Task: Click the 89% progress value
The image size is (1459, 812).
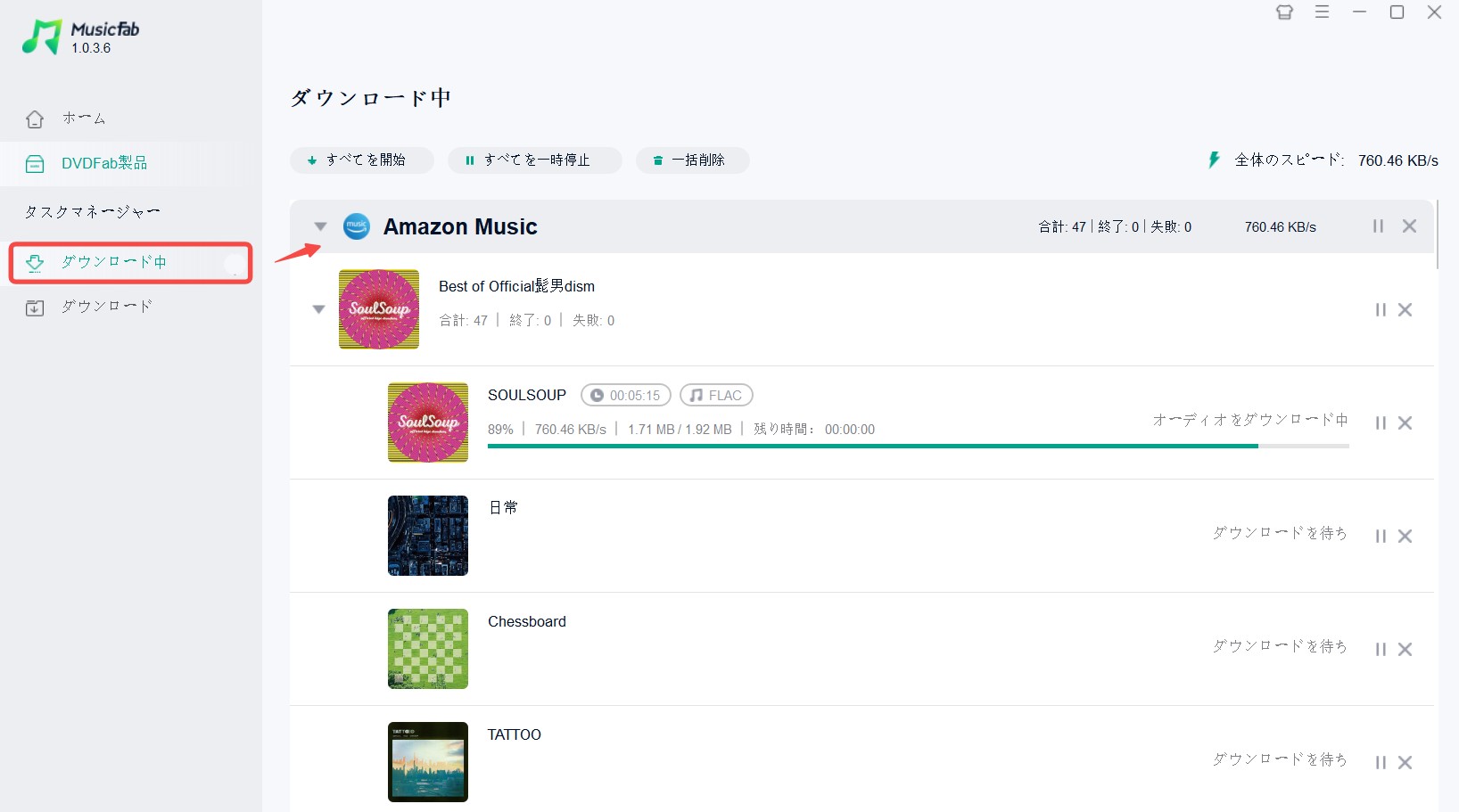Action: click(x=500, y=430)
